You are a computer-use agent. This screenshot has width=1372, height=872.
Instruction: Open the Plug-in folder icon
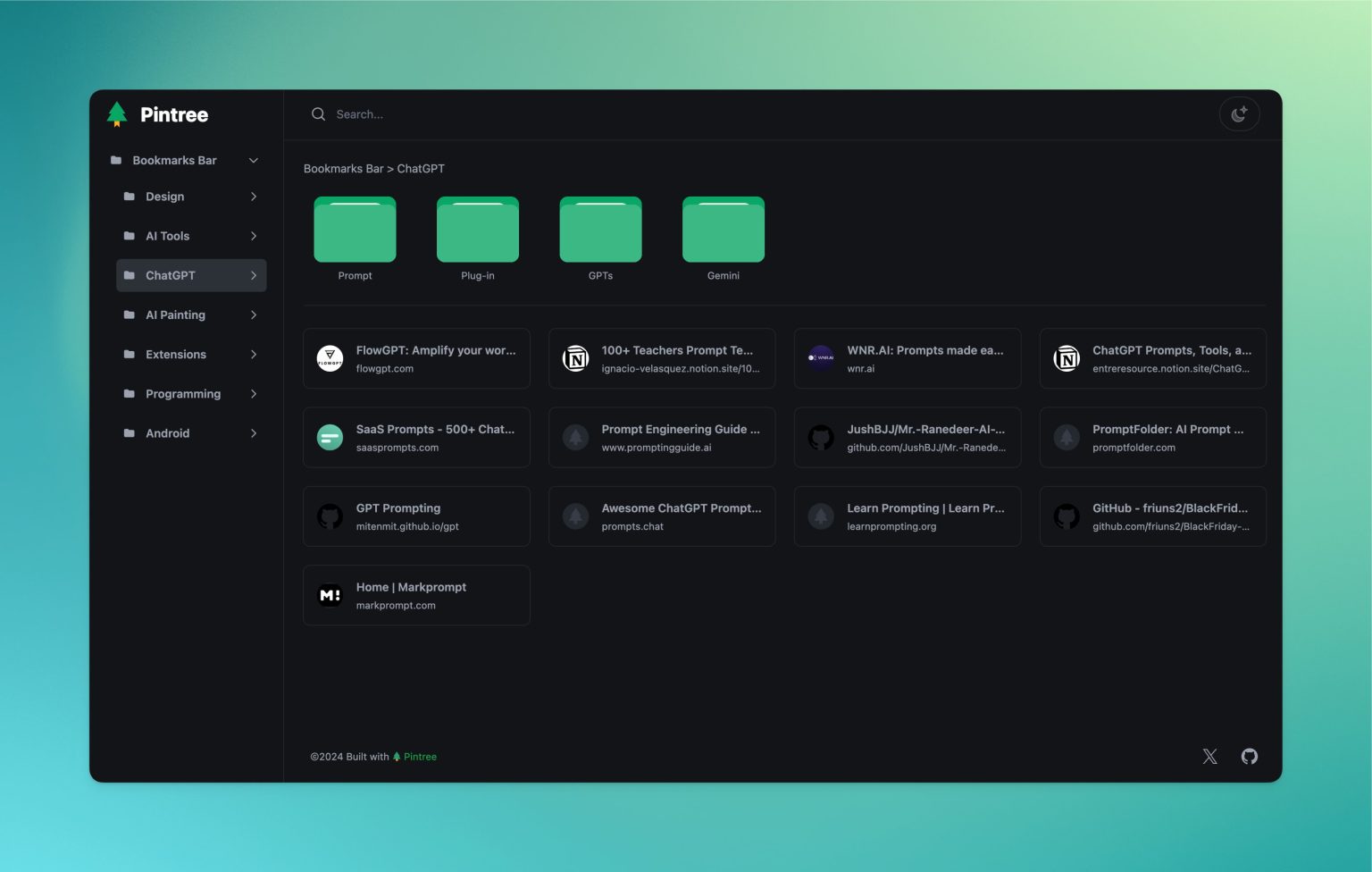pyautogui.click(x=477, y=230)
